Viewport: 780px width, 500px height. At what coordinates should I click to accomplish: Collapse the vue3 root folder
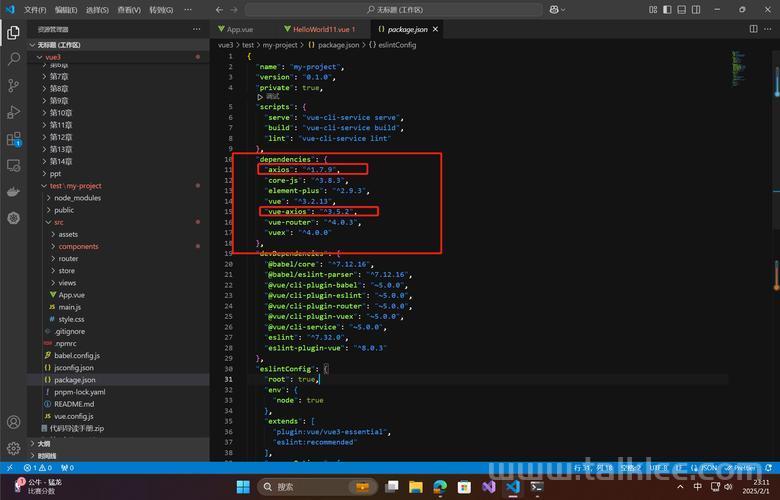tap(39, 57)
